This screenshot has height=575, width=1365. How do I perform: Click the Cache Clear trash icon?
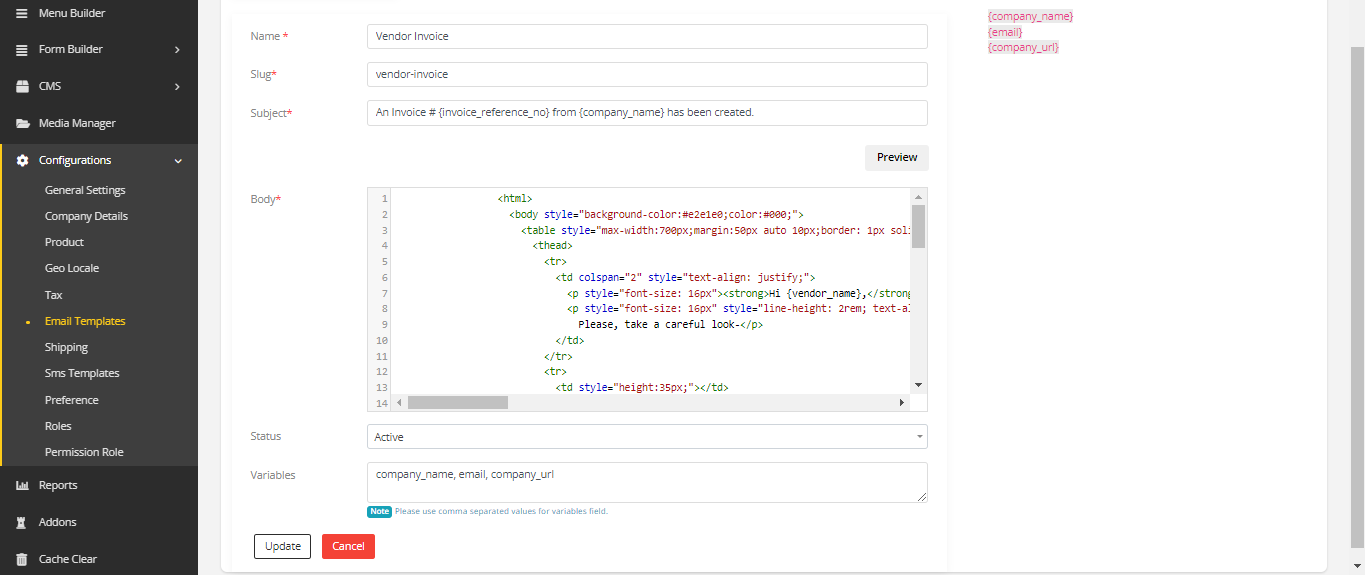[22, 559]
